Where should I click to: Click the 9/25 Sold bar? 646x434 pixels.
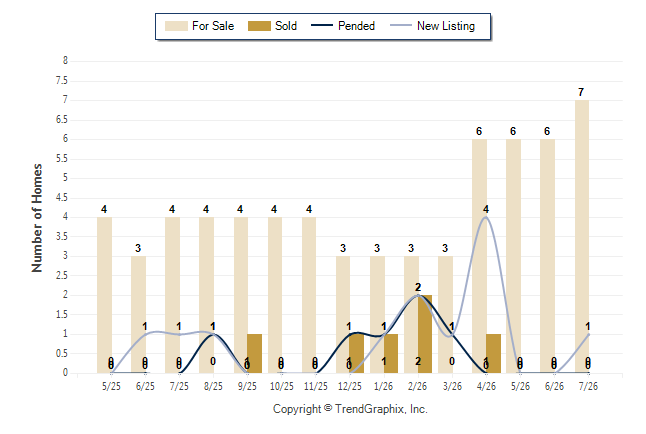[255, 353]
